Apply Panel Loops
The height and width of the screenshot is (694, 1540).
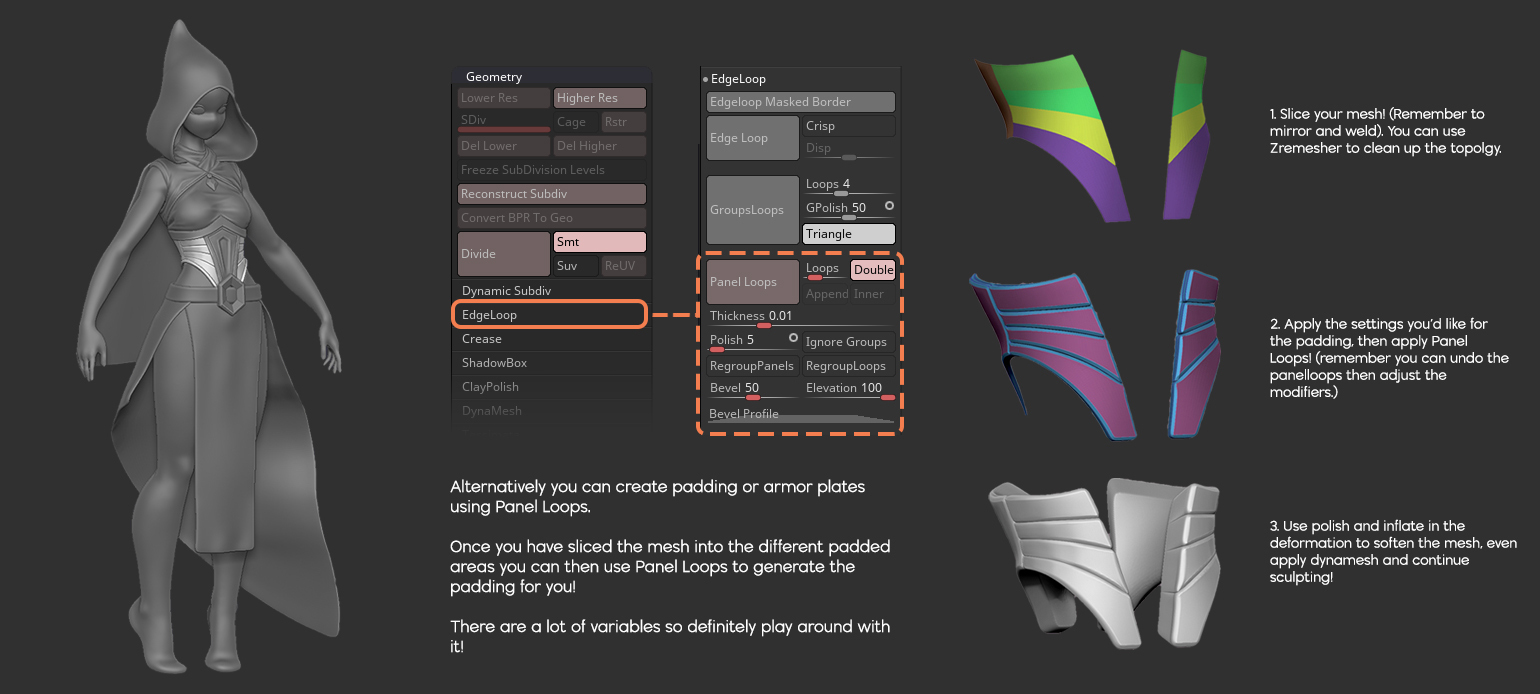pos(751,282)
